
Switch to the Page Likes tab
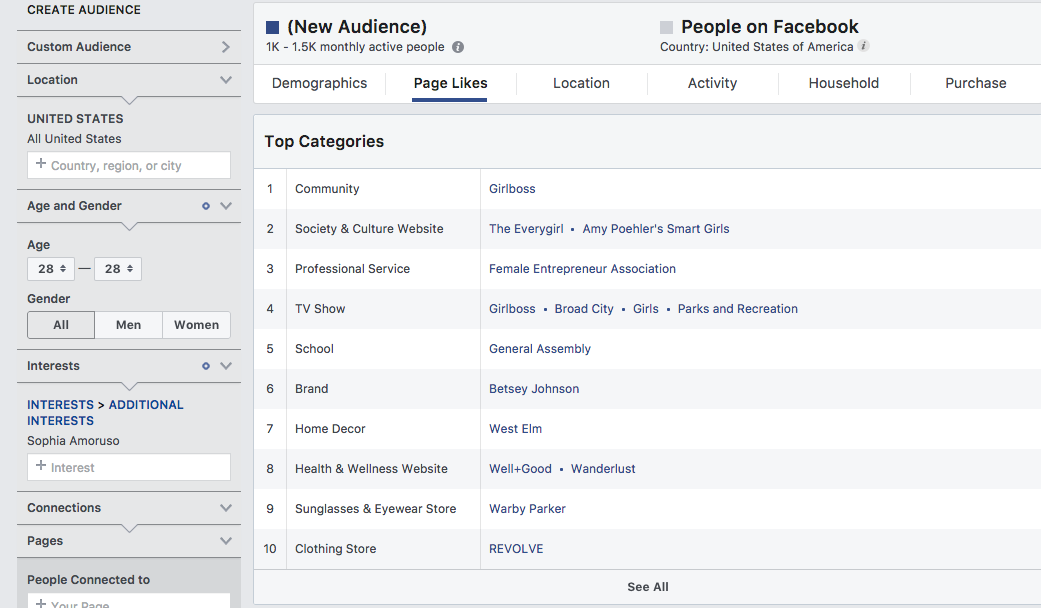tap(450, 83)
